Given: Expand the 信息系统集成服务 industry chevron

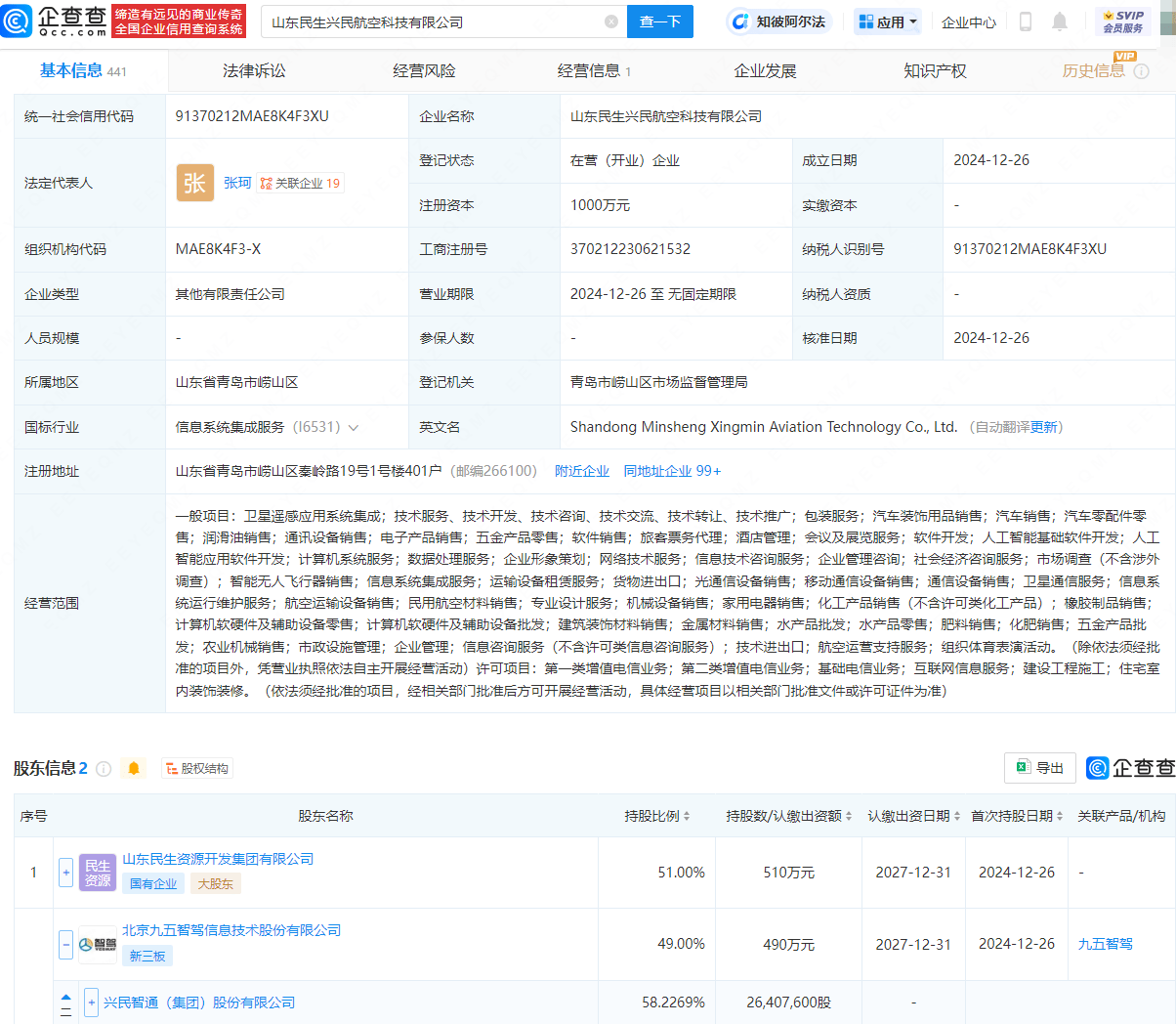Looking at the screenshot, I should coord(354,428).
